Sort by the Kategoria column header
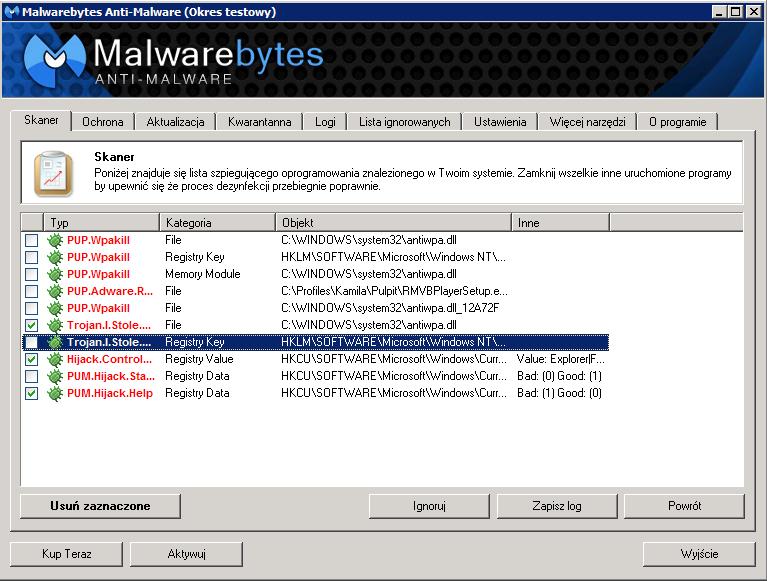The image size is (767, 581). tap(218, 223)
